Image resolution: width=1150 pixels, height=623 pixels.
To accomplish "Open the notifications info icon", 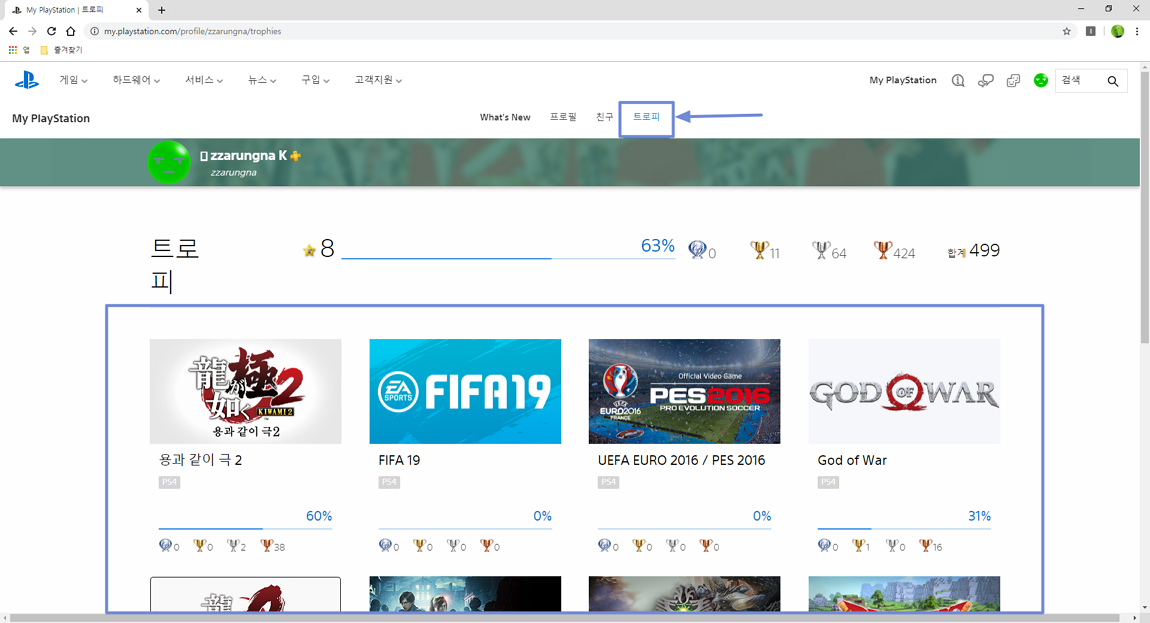I will click(958, 81).
